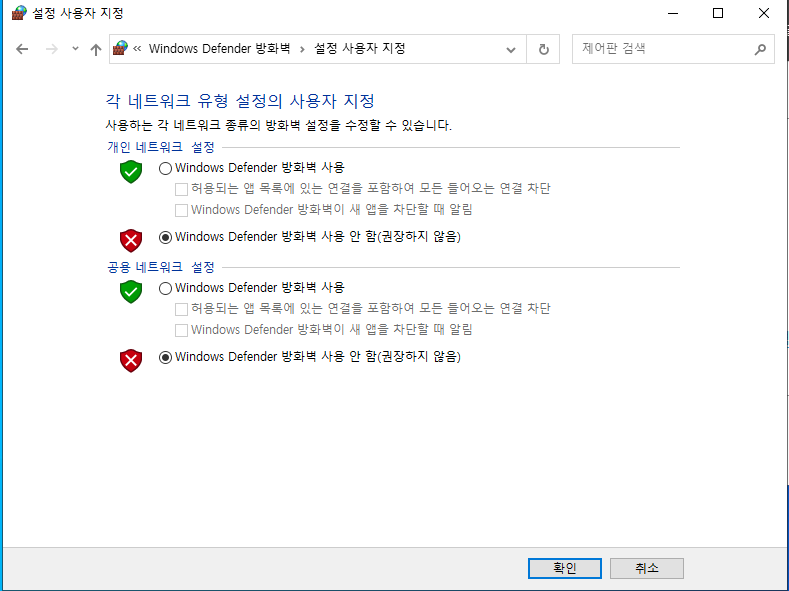This screenshot has width=789, height=591.
Task: Open the recent locations dropdown arrow
Action: coord(75,49)
